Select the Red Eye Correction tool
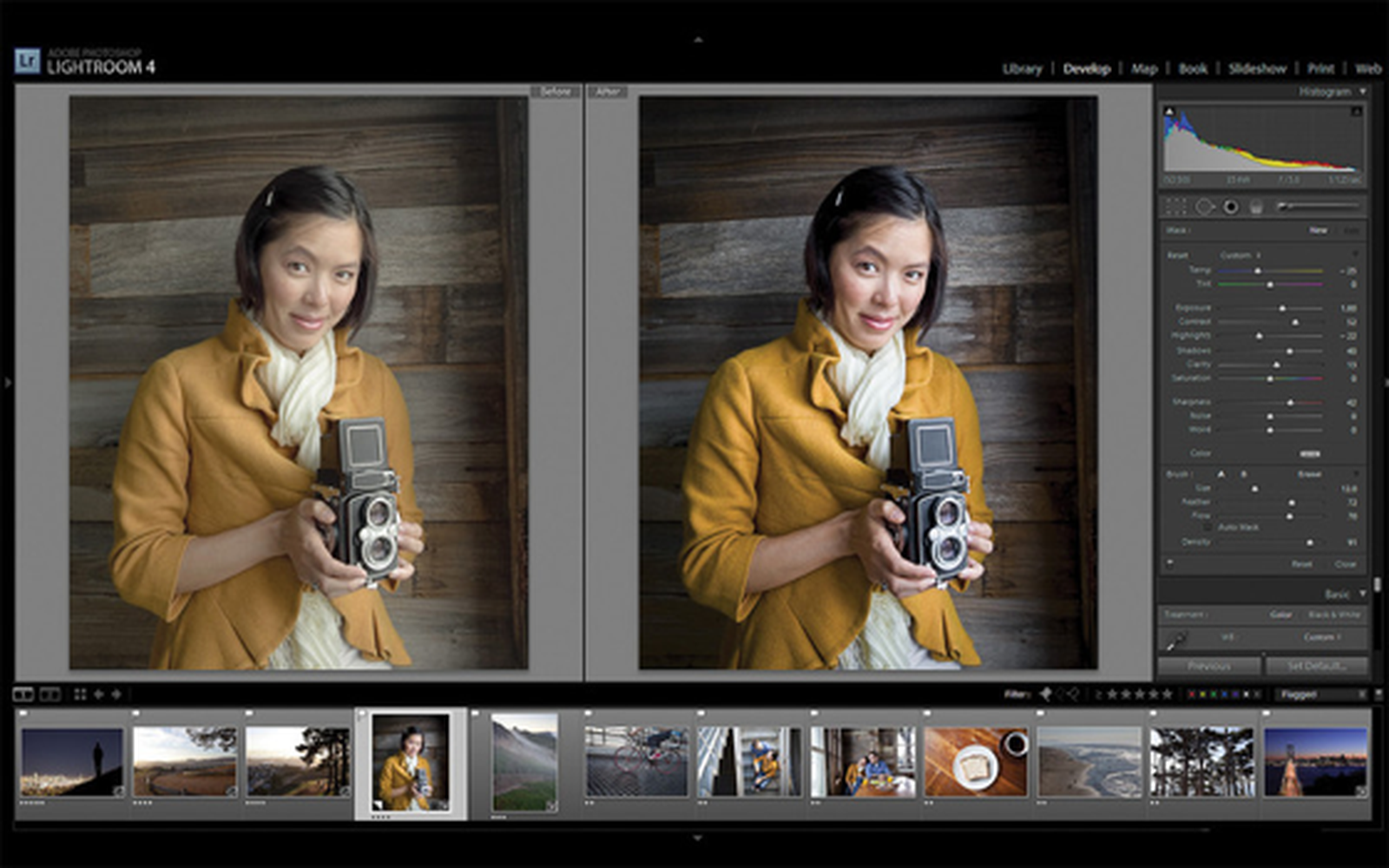This screenshot has height=868, width=1389. [x=1230, y=206]
